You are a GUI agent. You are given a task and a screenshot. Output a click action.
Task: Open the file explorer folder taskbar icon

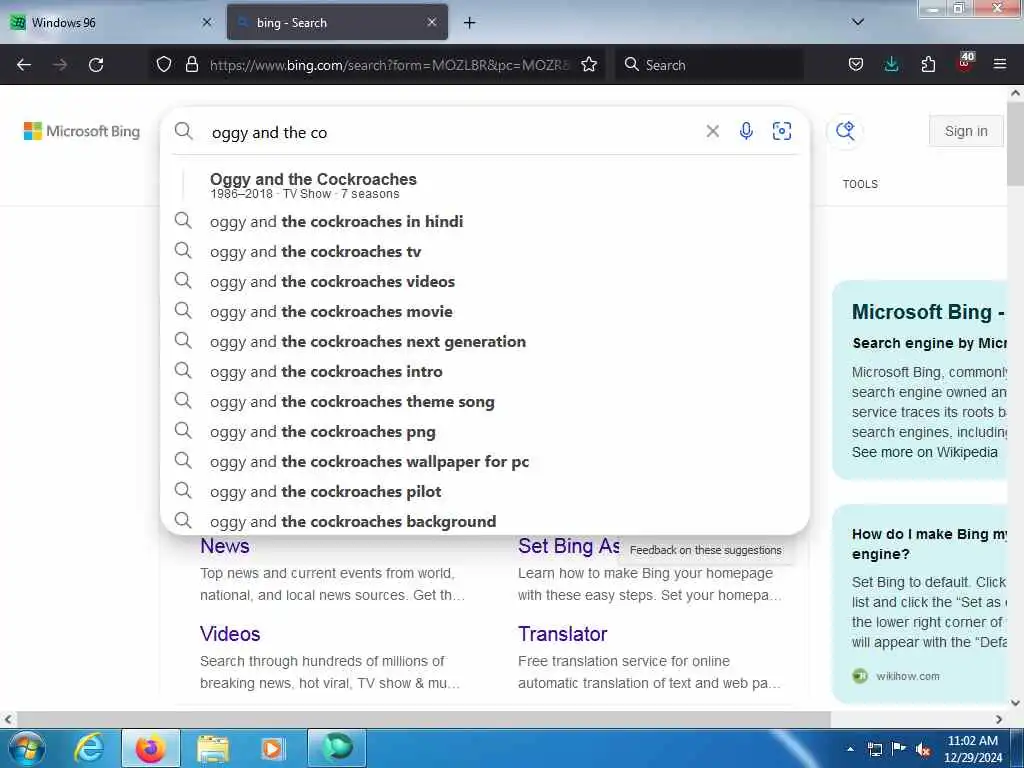click(x=213, y=749)
